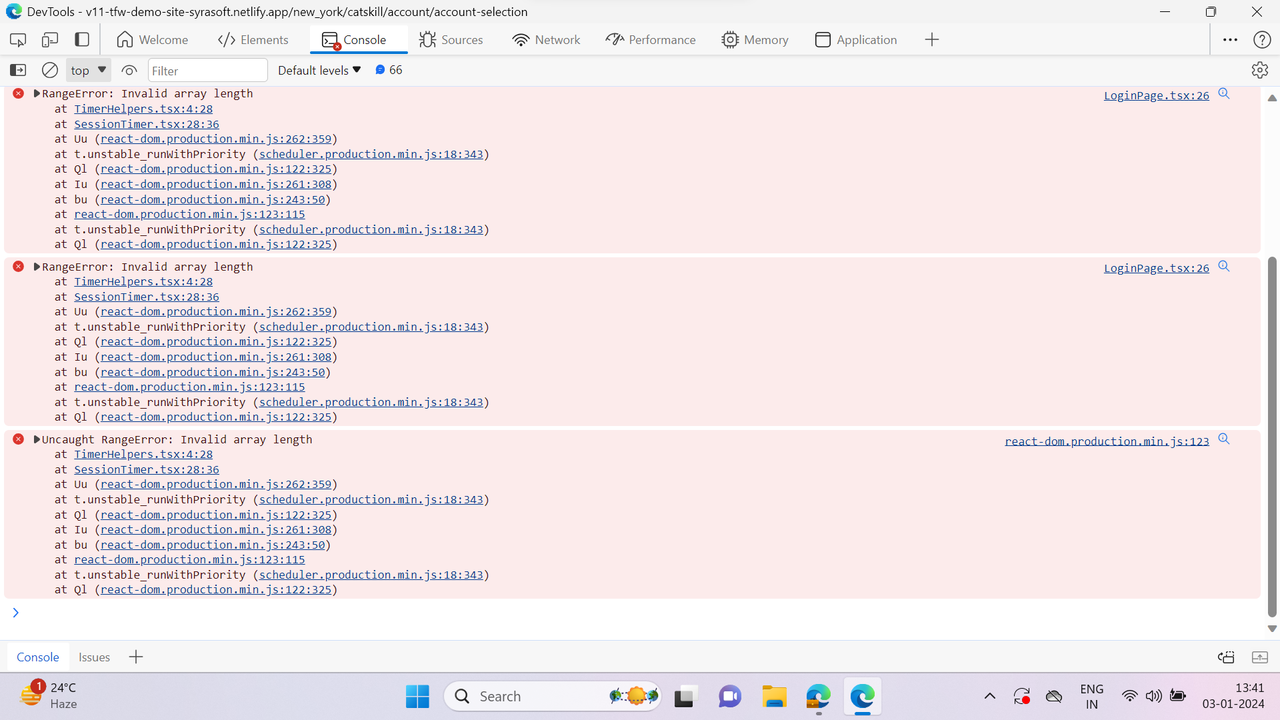Open the react-dom.production.min.js:123 link

pyautogui.click(x=1106, y=440)
